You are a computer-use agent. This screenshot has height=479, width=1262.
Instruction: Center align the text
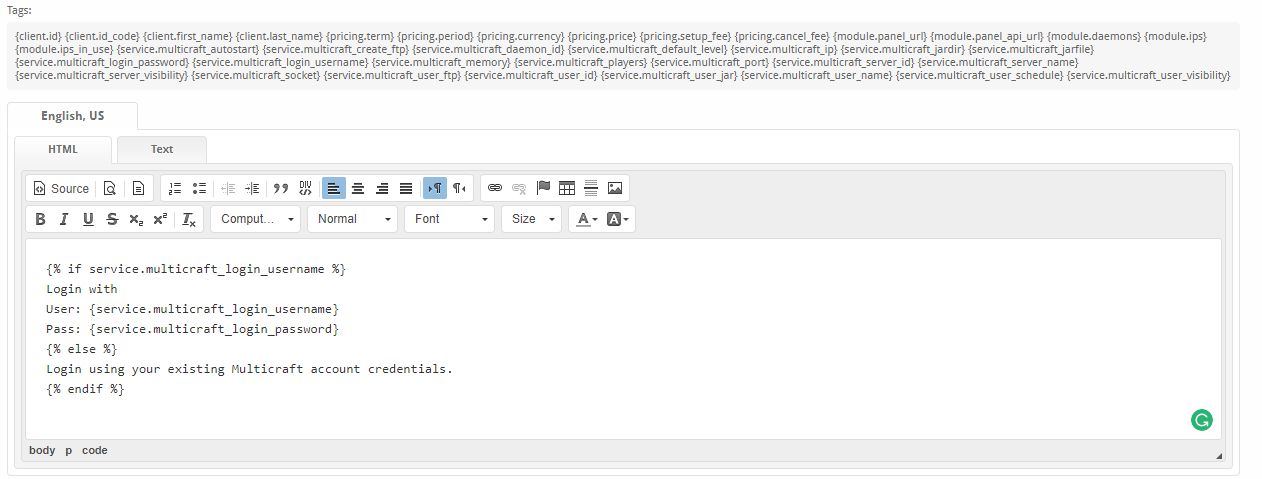coord(358,188)
